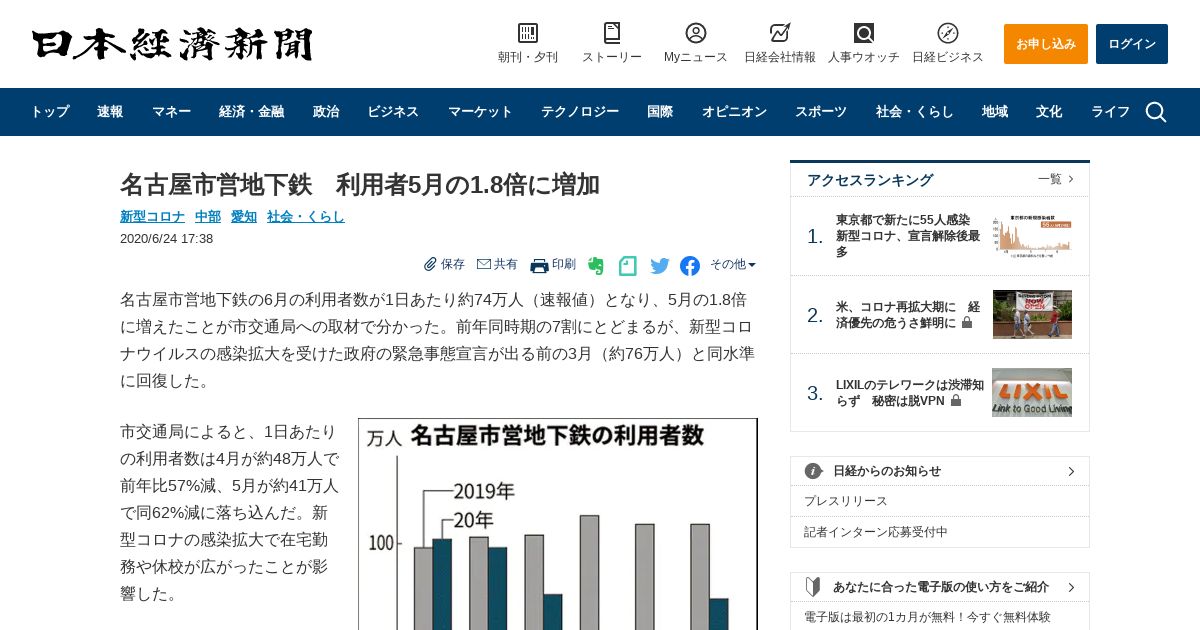Open ranking article 米、コロナ再拡大期に
1200x630 pixels.
pos(908,314)
